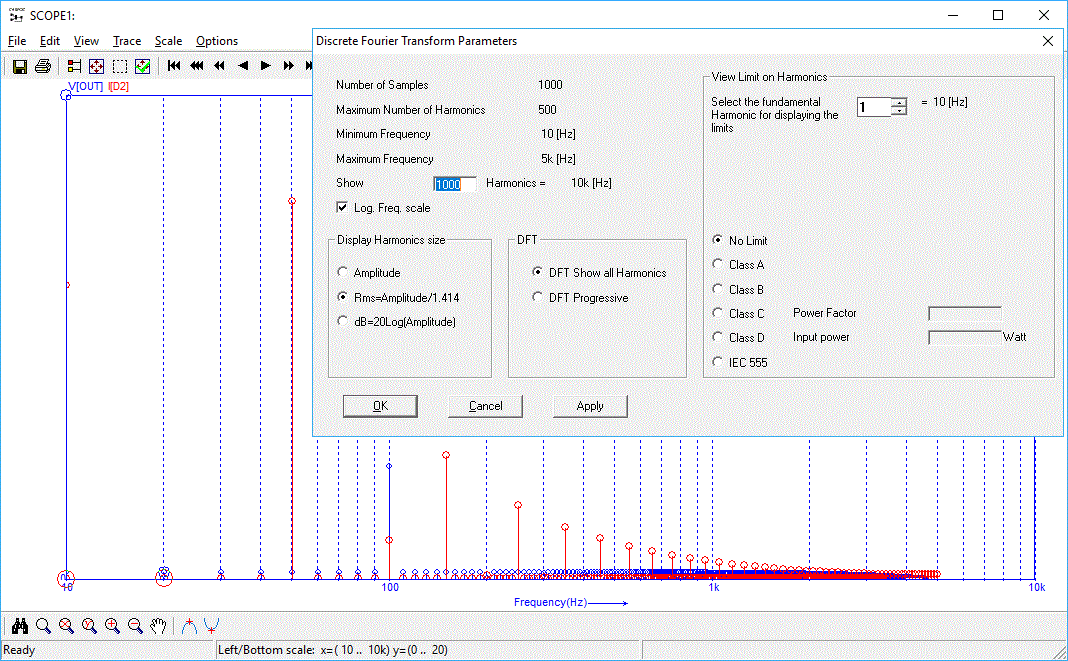Click the binoculars find icon

tap(20, 626)
